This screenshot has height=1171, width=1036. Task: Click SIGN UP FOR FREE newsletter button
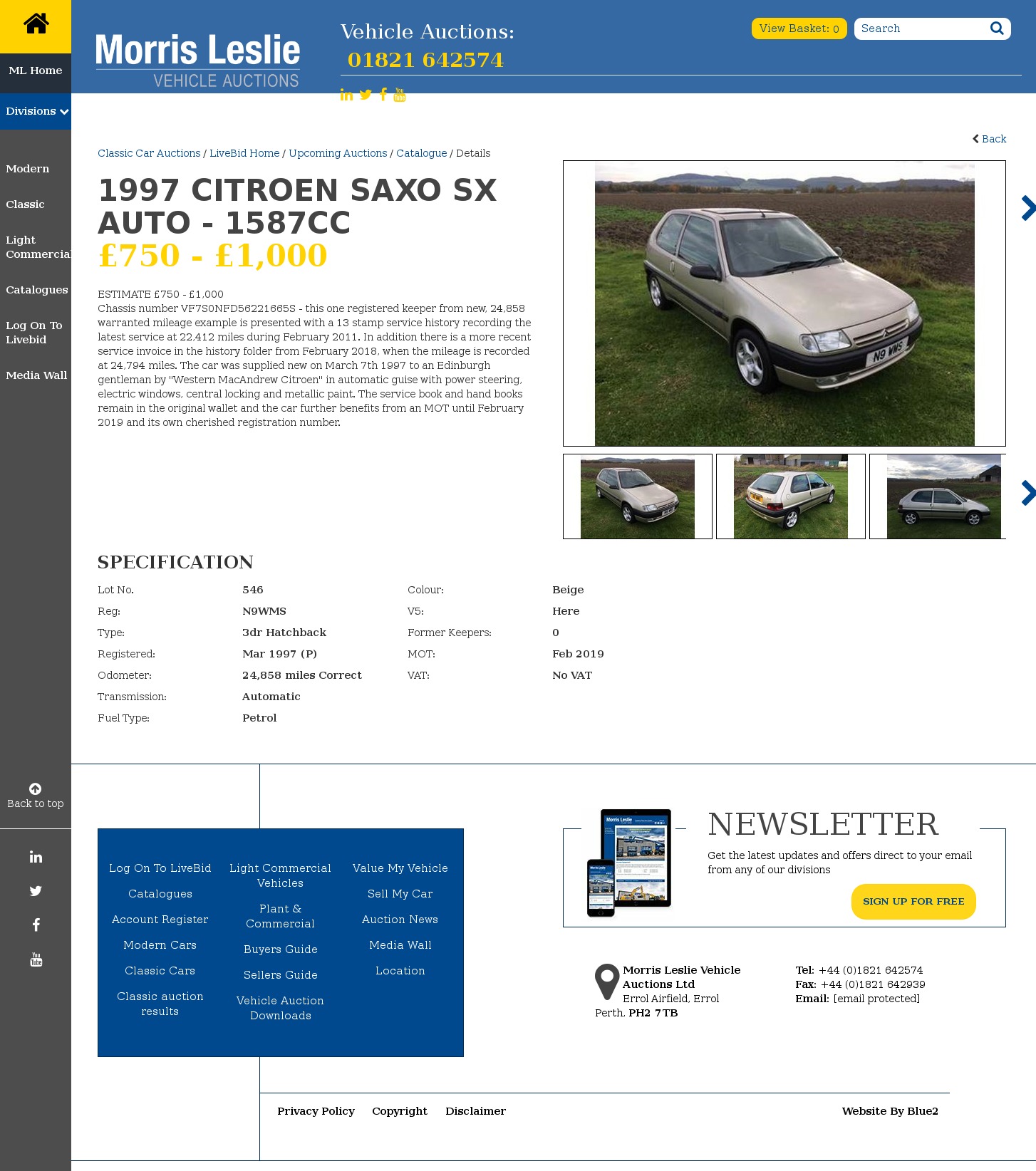click(x=913, y=902)
